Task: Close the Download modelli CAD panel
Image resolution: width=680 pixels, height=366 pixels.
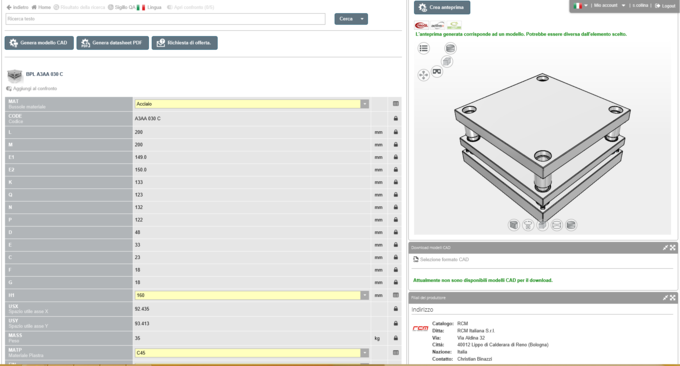Action: [673, 248]
